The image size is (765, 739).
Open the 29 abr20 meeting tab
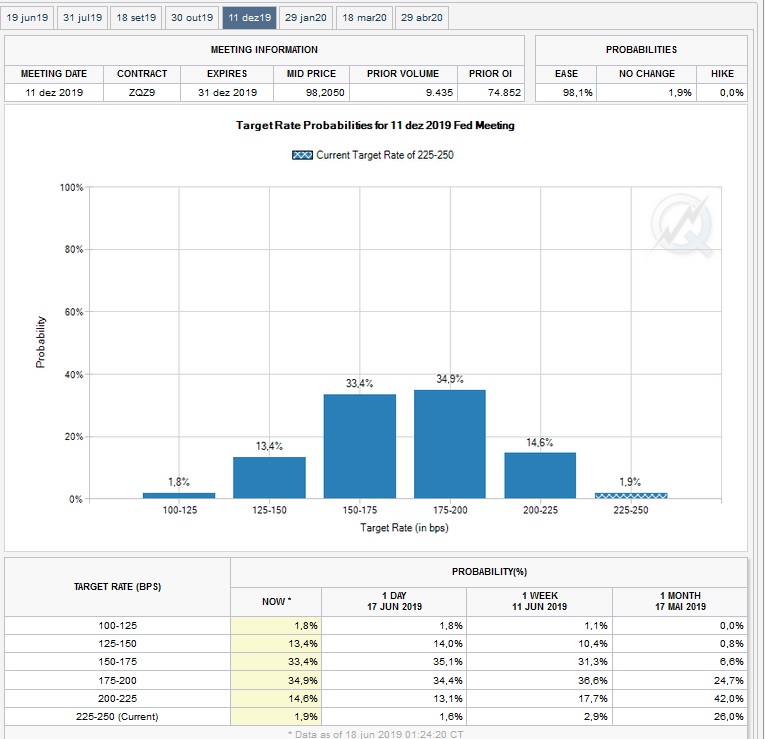tap(423, 18)
